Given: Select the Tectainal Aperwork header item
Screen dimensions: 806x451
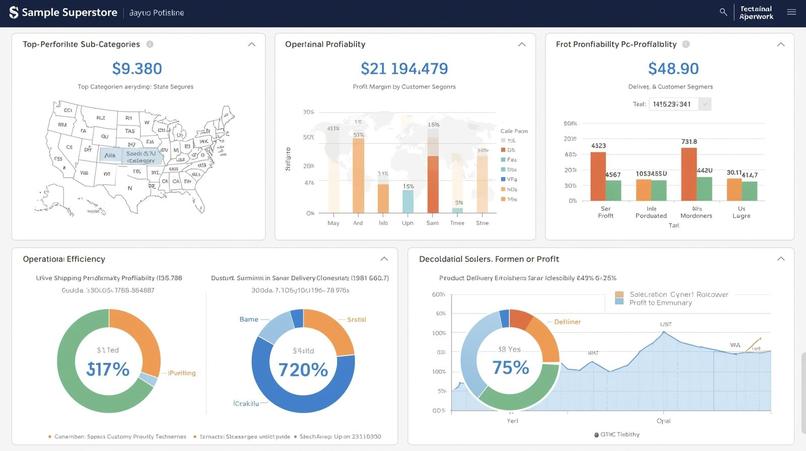Looking at the screenshot, I should 756,12.
